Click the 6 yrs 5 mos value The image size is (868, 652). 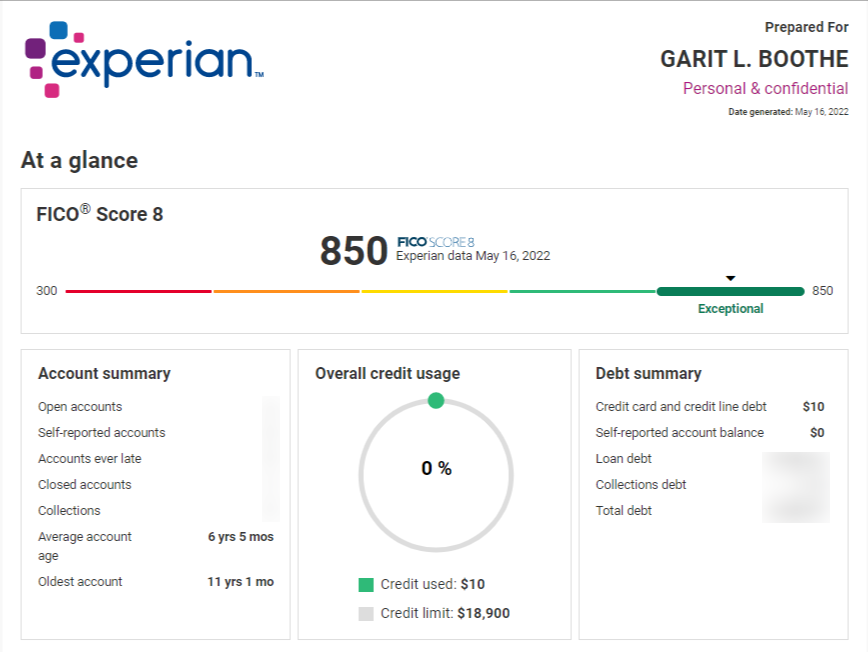241,537
